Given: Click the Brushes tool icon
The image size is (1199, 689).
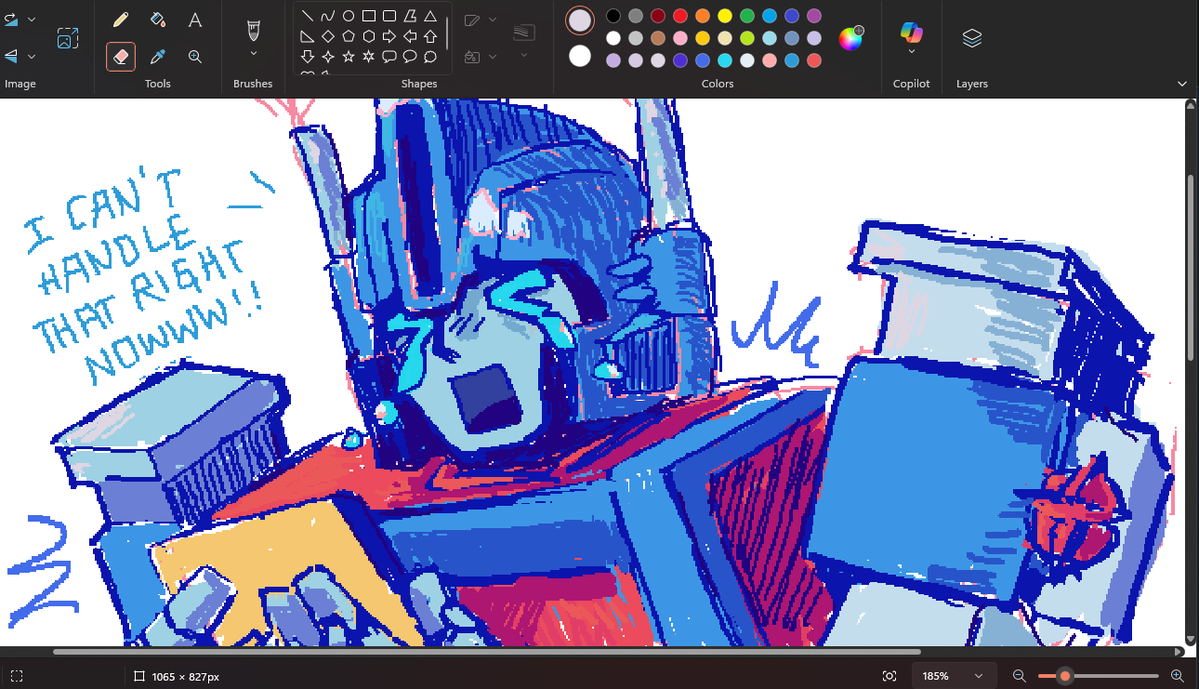Looking at the screenshot, I should [x=253, y=31].
